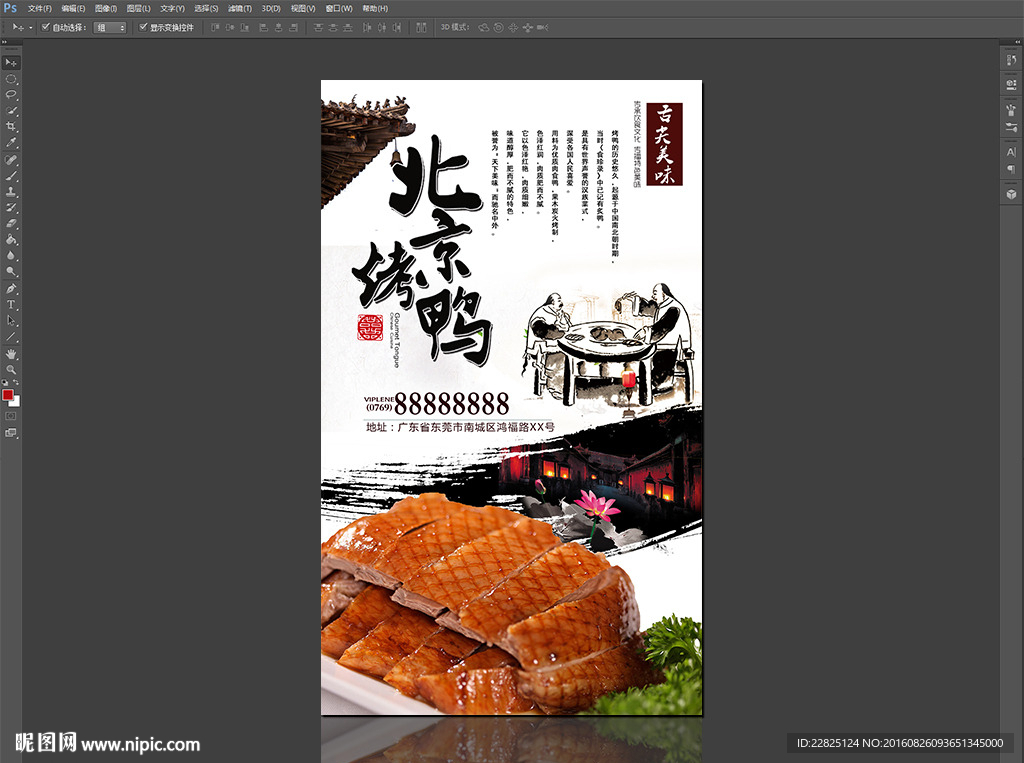Select the Path Selection tool
This screenshot has width=1024, height=763.
[x=11, y=321]
